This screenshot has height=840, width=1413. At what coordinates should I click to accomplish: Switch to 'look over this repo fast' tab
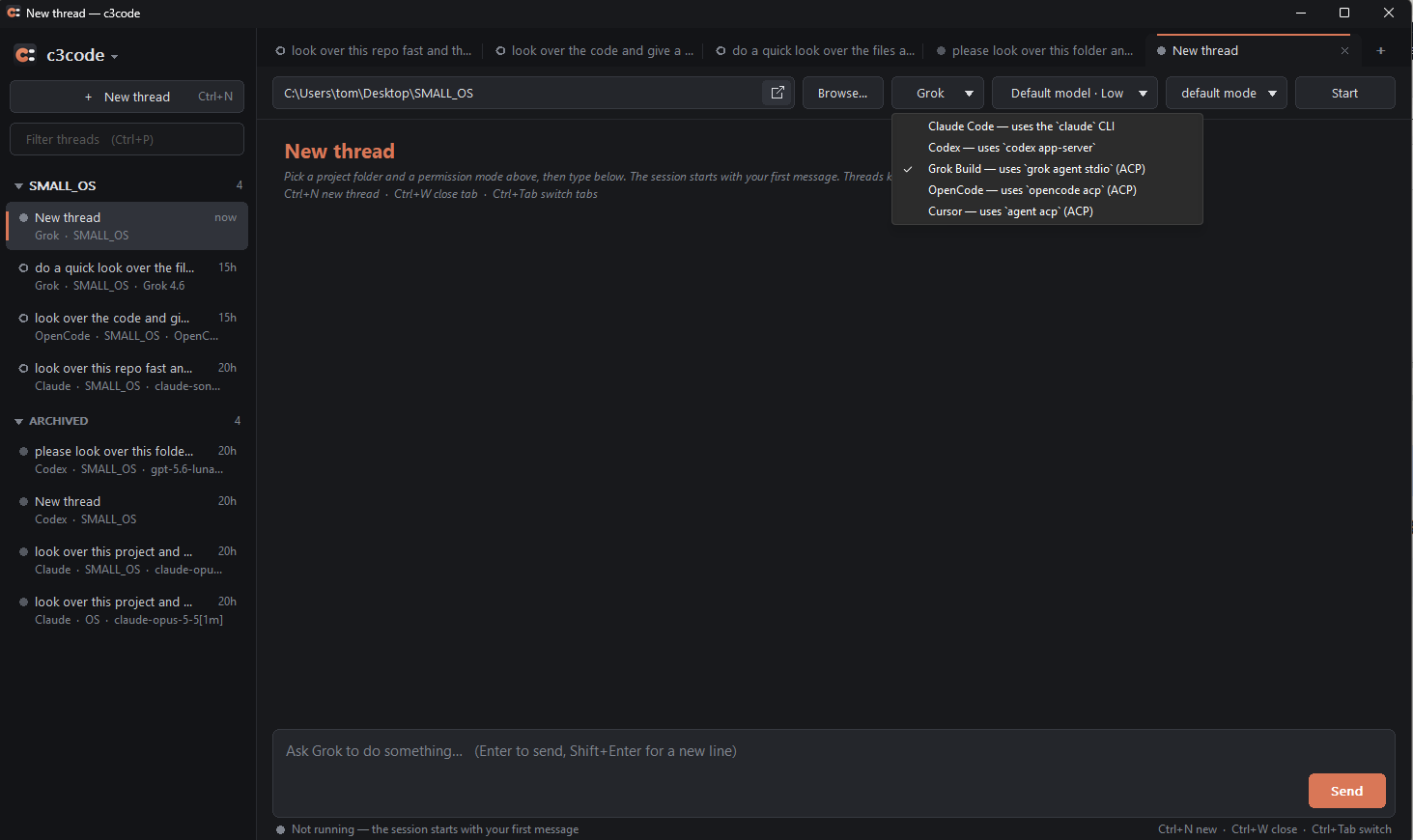click(374, 51)
